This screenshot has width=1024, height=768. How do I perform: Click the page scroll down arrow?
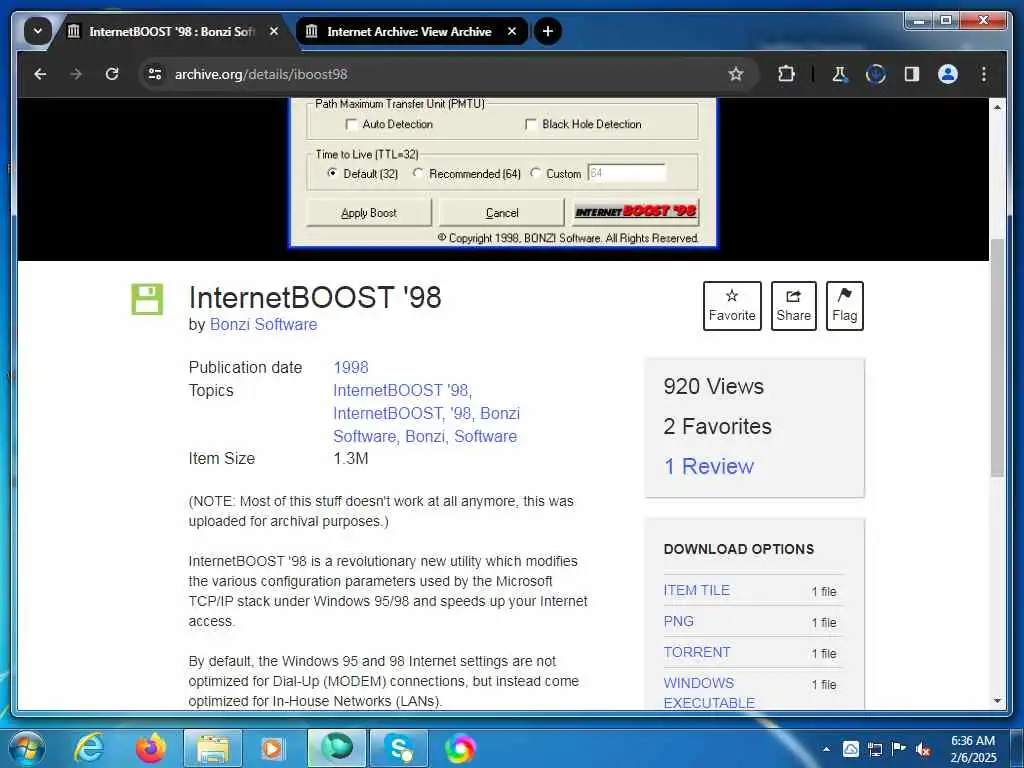tap(997, 701)
